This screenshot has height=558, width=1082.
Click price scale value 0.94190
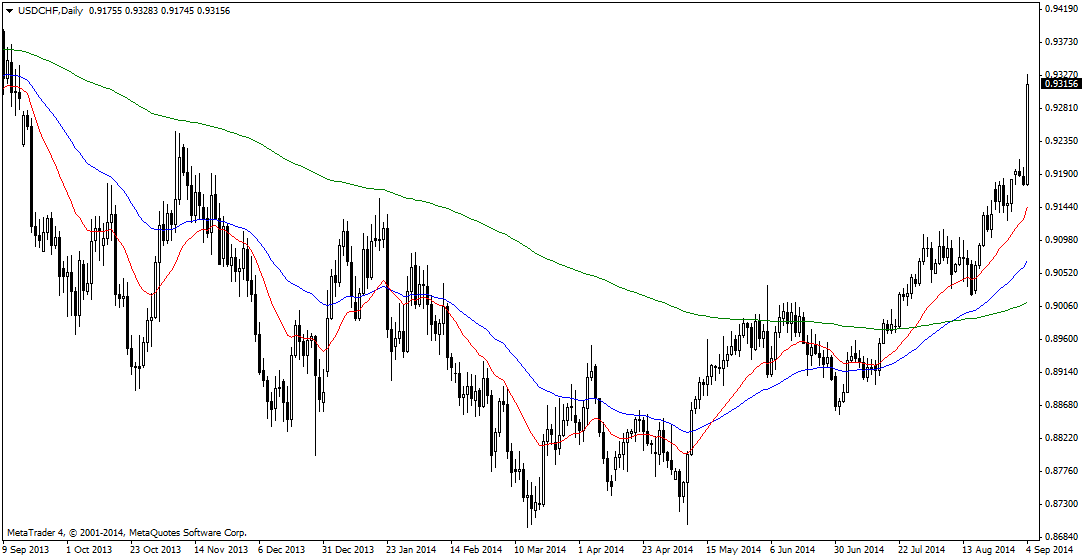click(1062, 8)
